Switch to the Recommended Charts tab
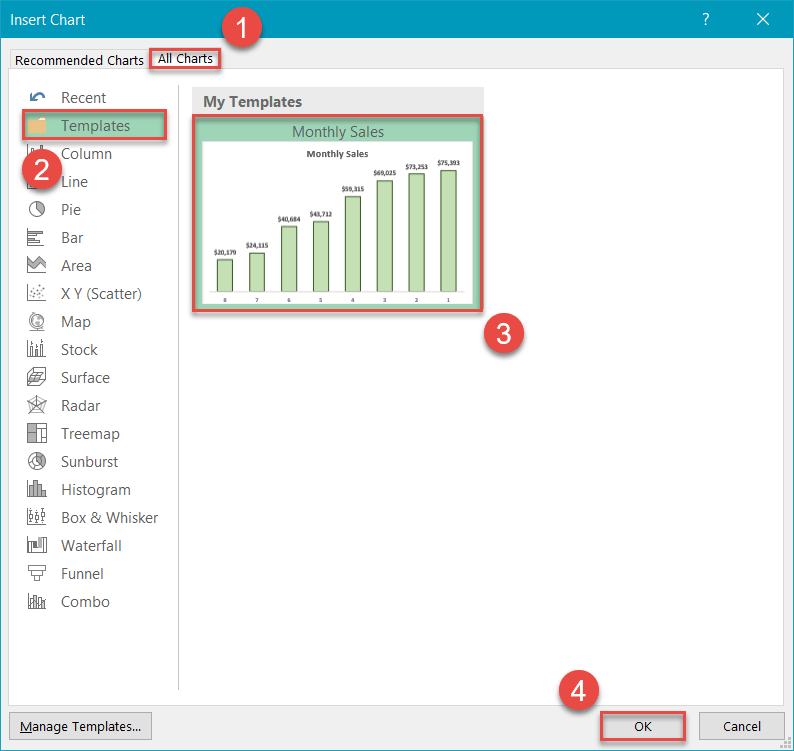The image size is (794, 751). (79, 60)
